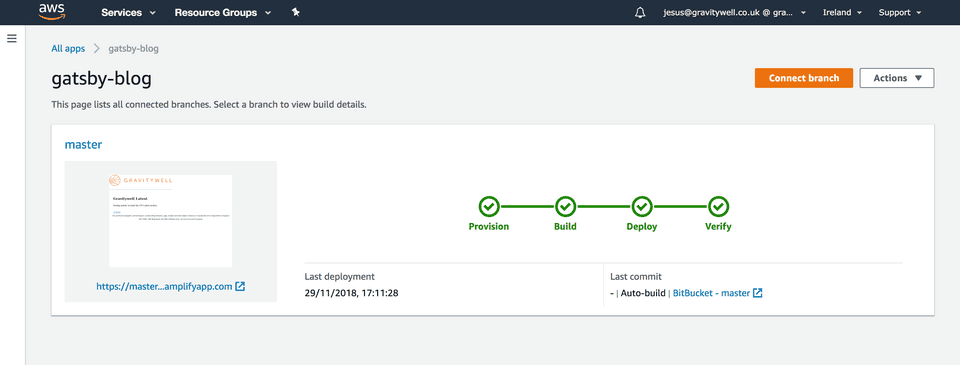Viewport: 960px width, 365px height.
Task: Click the Build stage label
Action: pos(565,227)
